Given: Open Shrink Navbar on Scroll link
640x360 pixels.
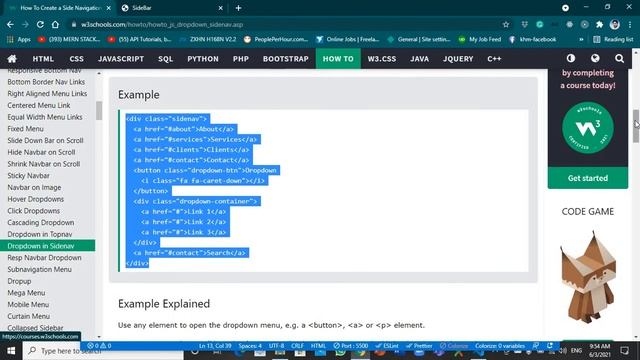Looking at the screenshot, I should [x=44, y=164].
